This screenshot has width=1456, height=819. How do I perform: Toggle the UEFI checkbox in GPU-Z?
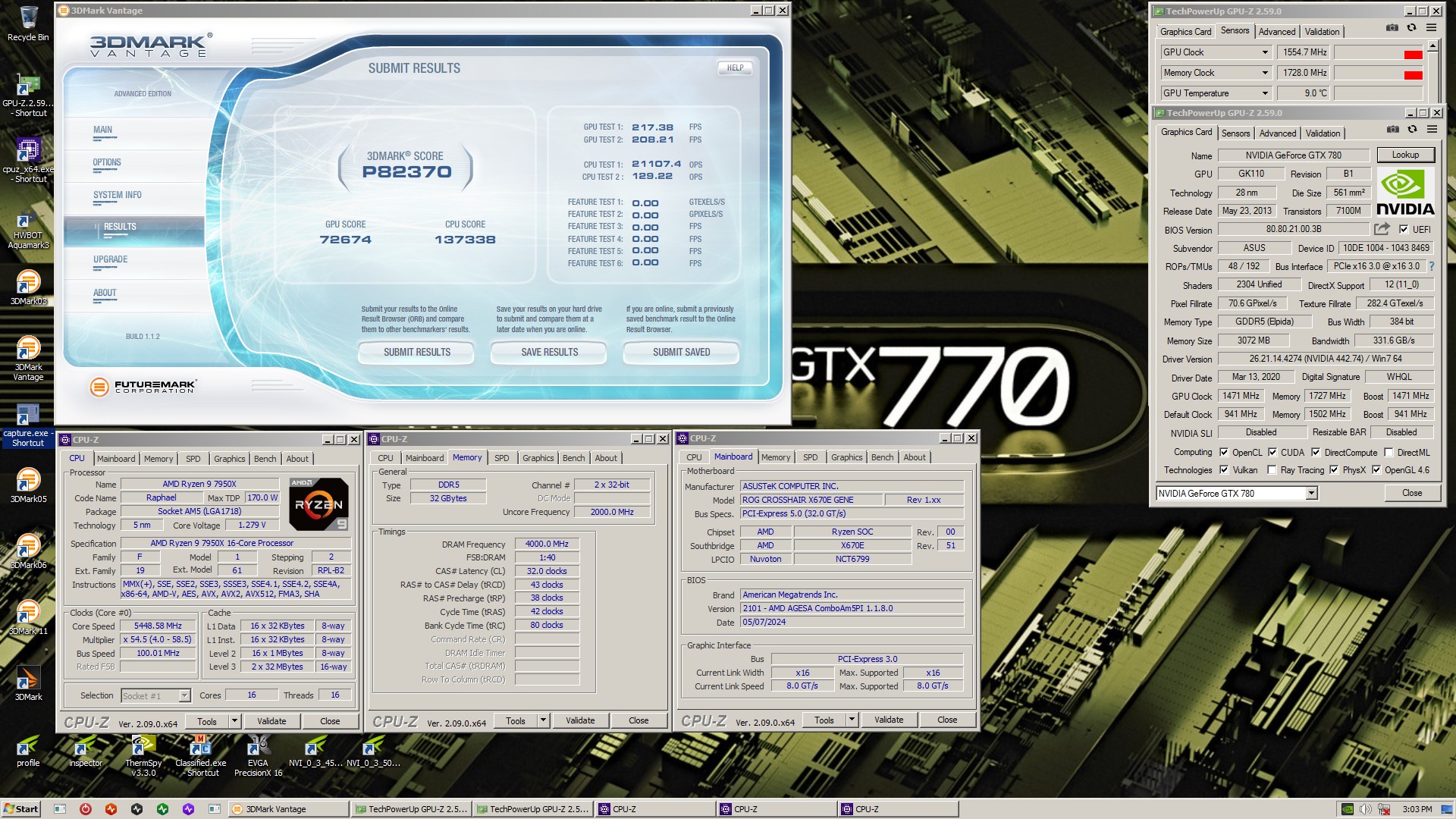[x=1404, y=229]
